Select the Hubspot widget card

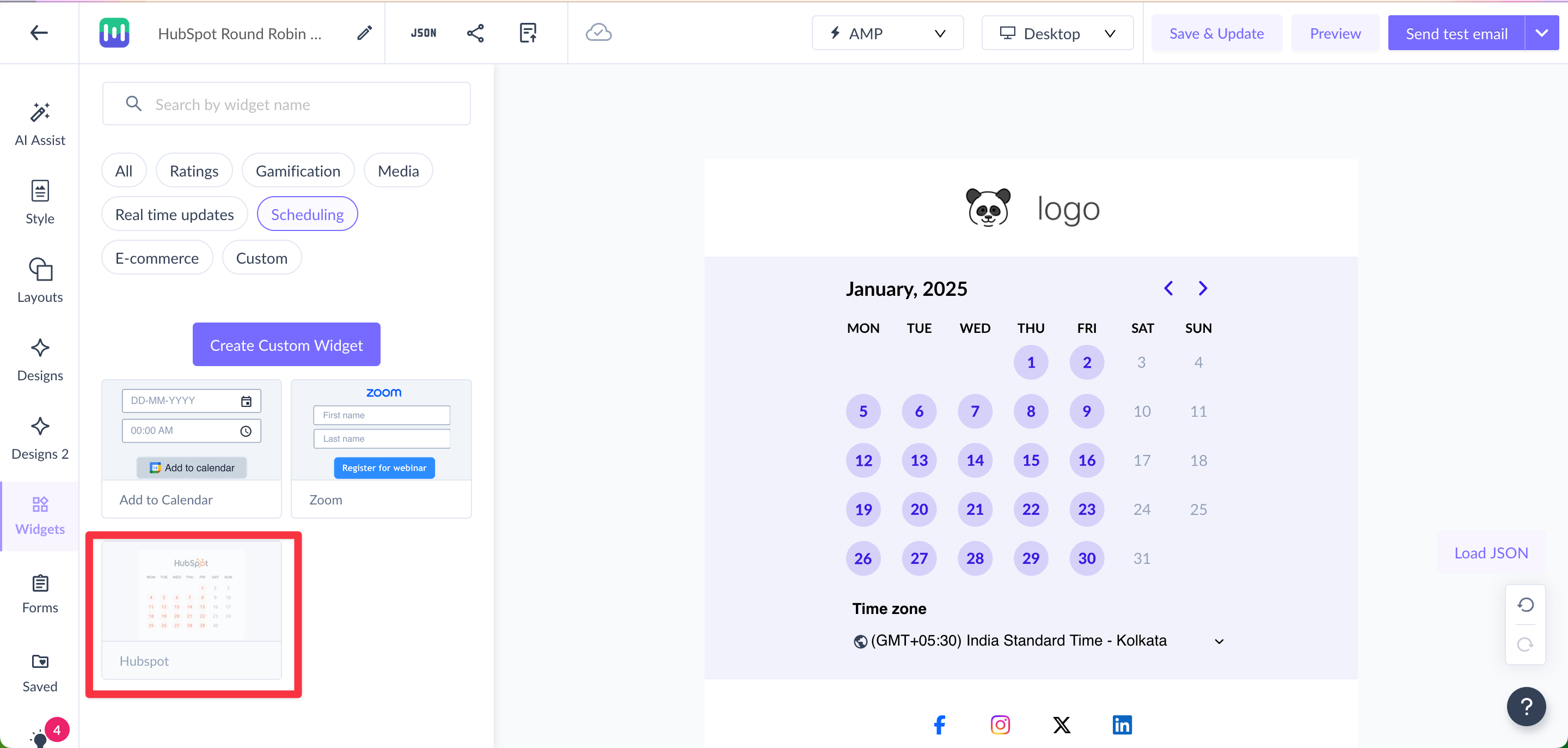(192, 610)
